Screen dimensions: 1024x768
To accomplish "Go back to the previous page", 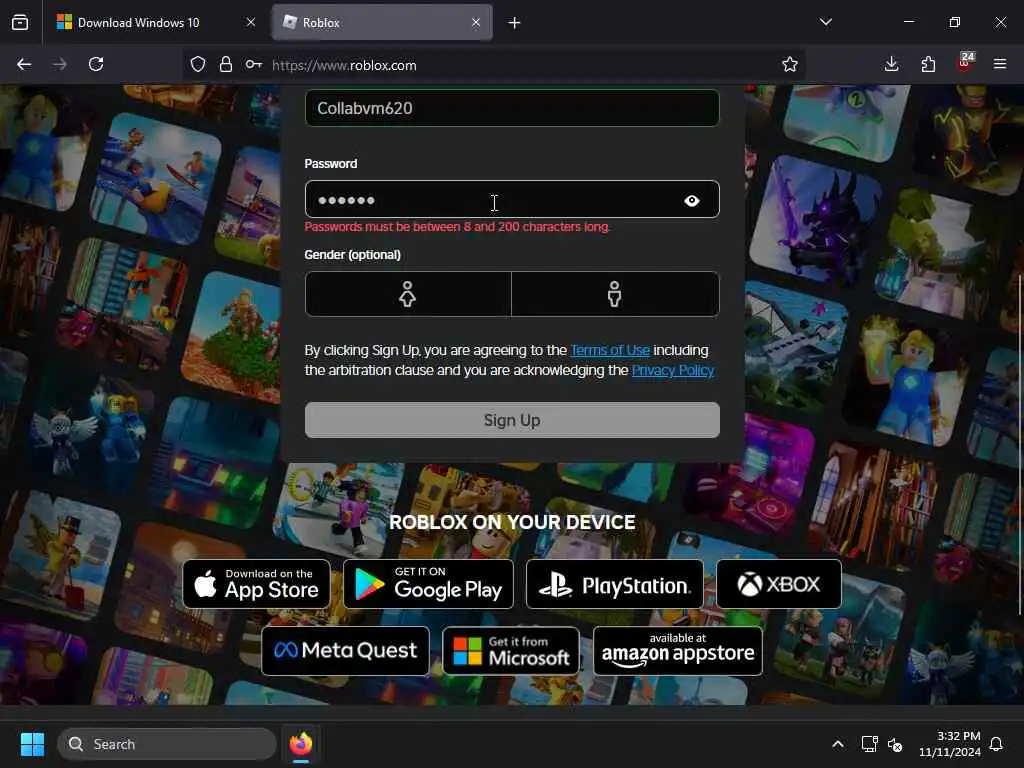I will pos(24,64).
